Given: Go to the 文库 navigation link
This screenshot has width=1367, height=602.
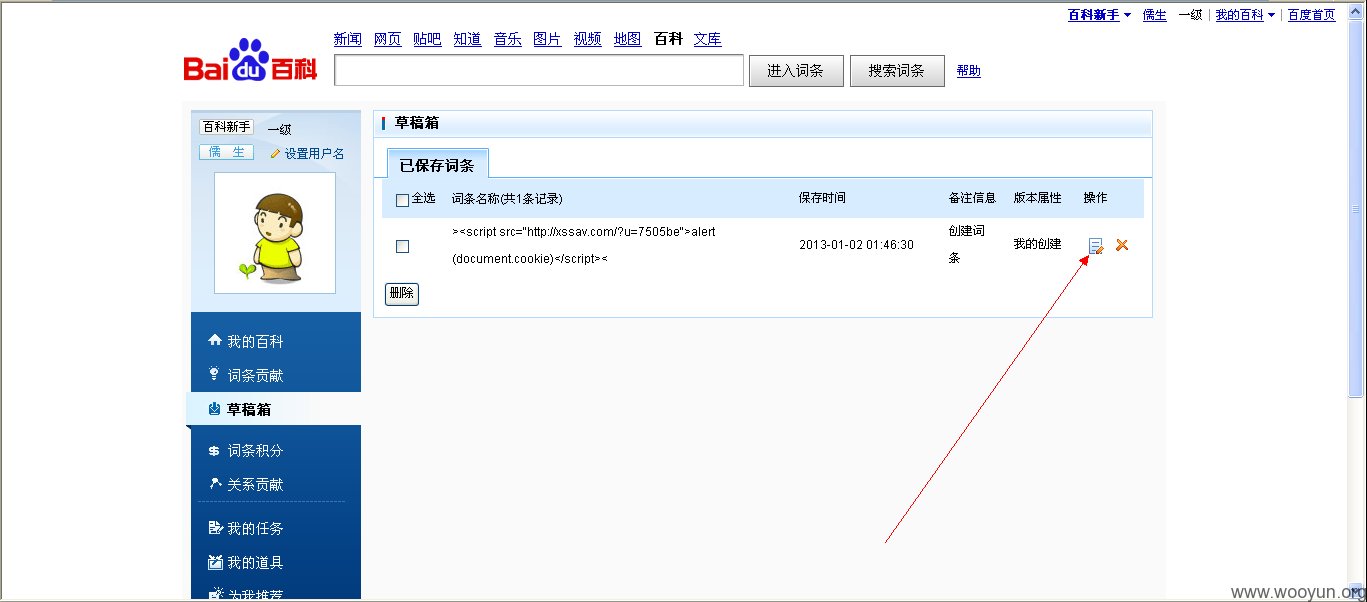Looking at the screenshot, I should [x=707, y=39].
